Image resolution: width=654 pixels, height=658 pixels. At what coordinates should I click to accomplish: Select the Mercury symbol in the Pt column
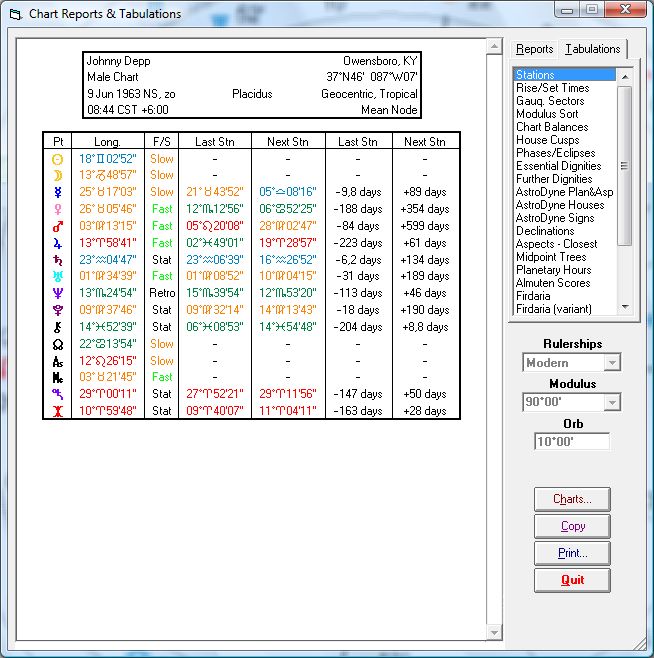click(x=58, y=192)
